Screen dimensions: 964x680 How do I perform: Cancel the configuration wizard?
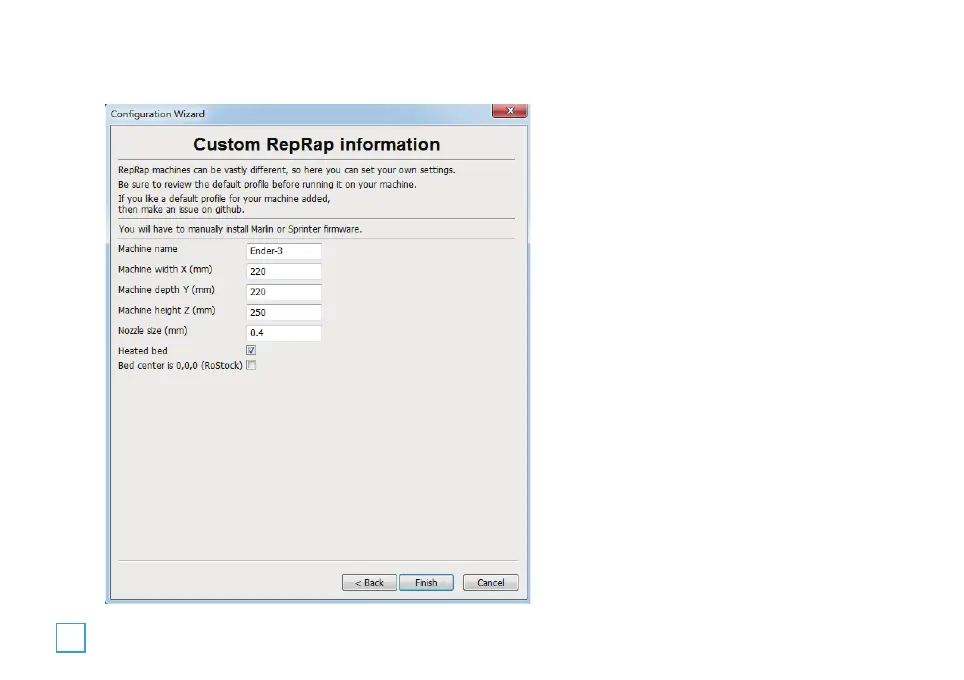490,583
